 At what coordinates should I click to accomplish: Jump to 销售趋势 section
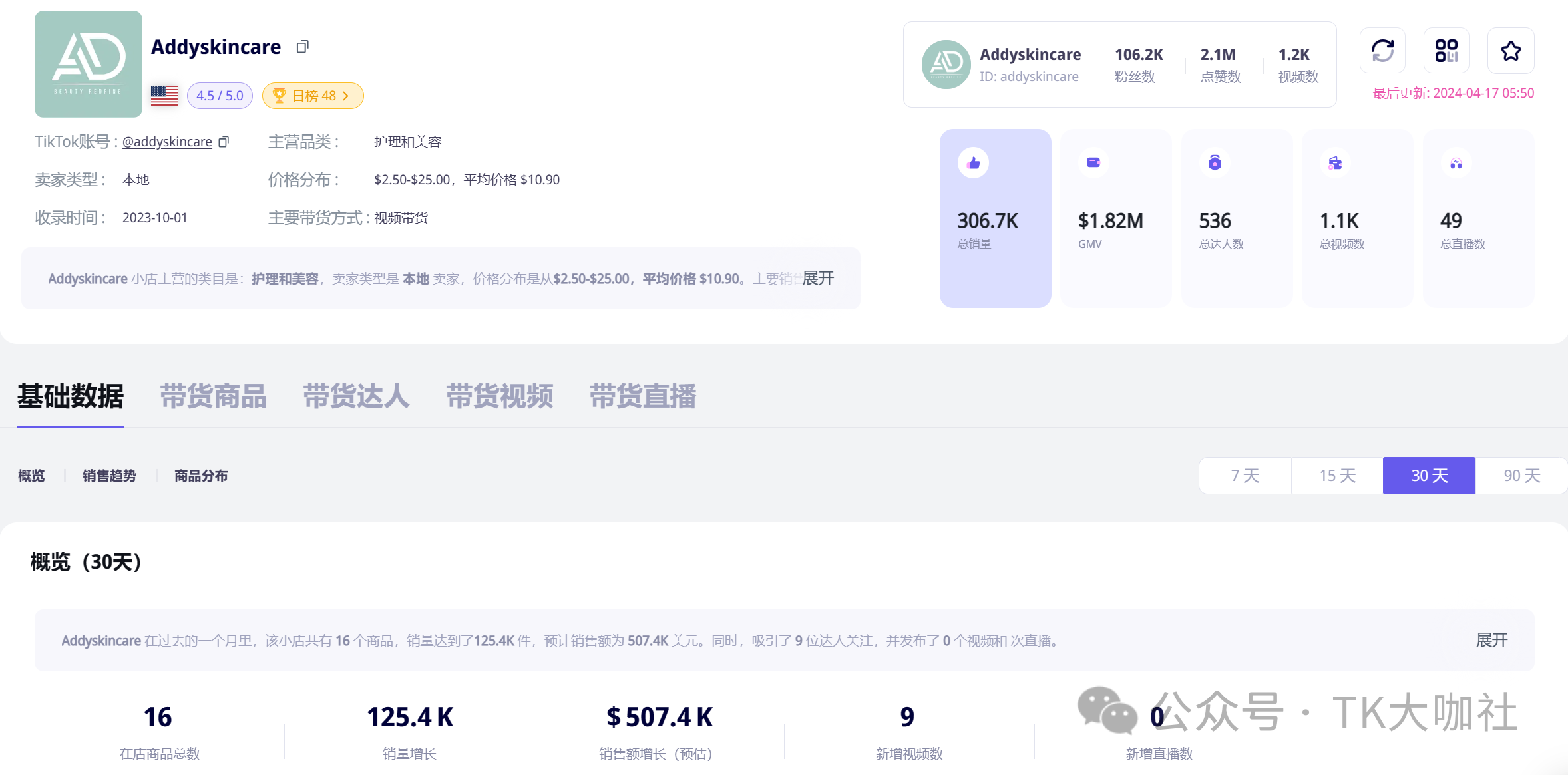109,476
